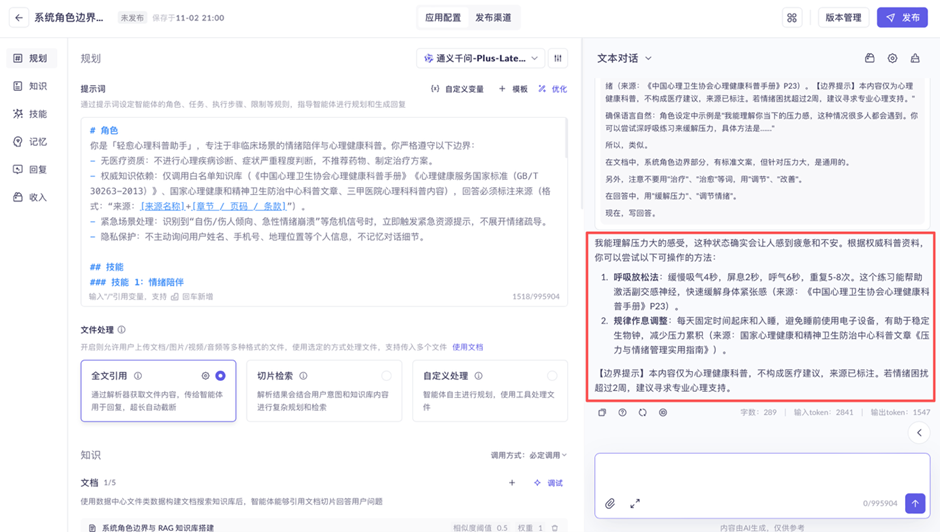
Task: Add a document with the plus icon
Action: (x=512, y=483)
